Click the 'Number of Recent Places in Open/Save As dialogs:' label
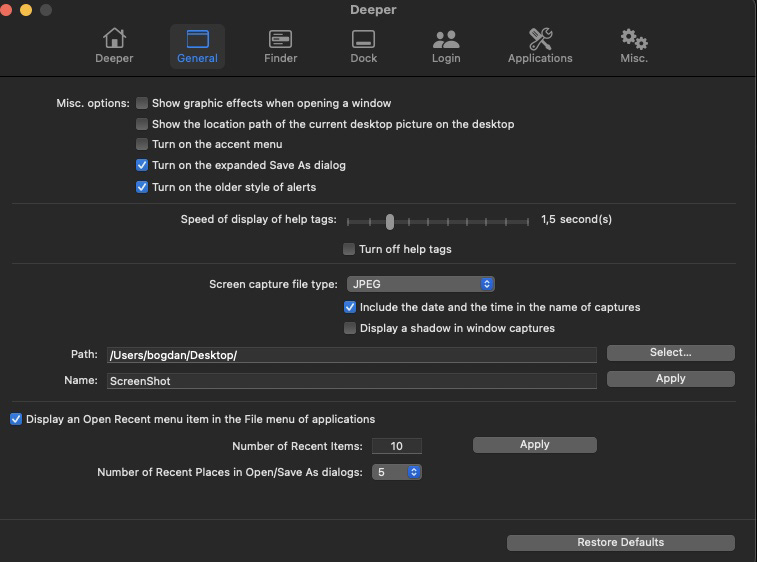The image size is (757, 562). pos(230,472)
